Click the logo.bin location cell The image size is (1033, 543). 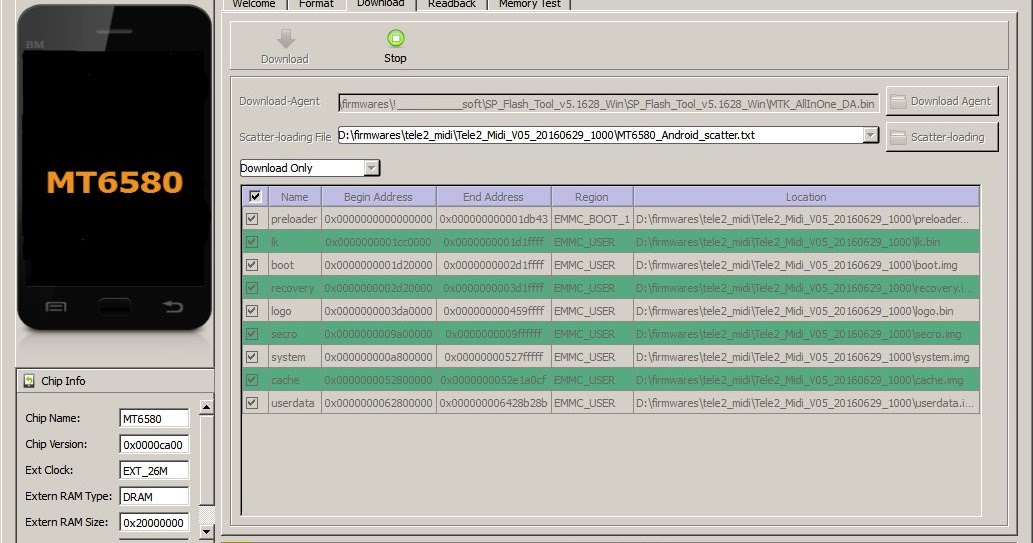tap(806, 311)
